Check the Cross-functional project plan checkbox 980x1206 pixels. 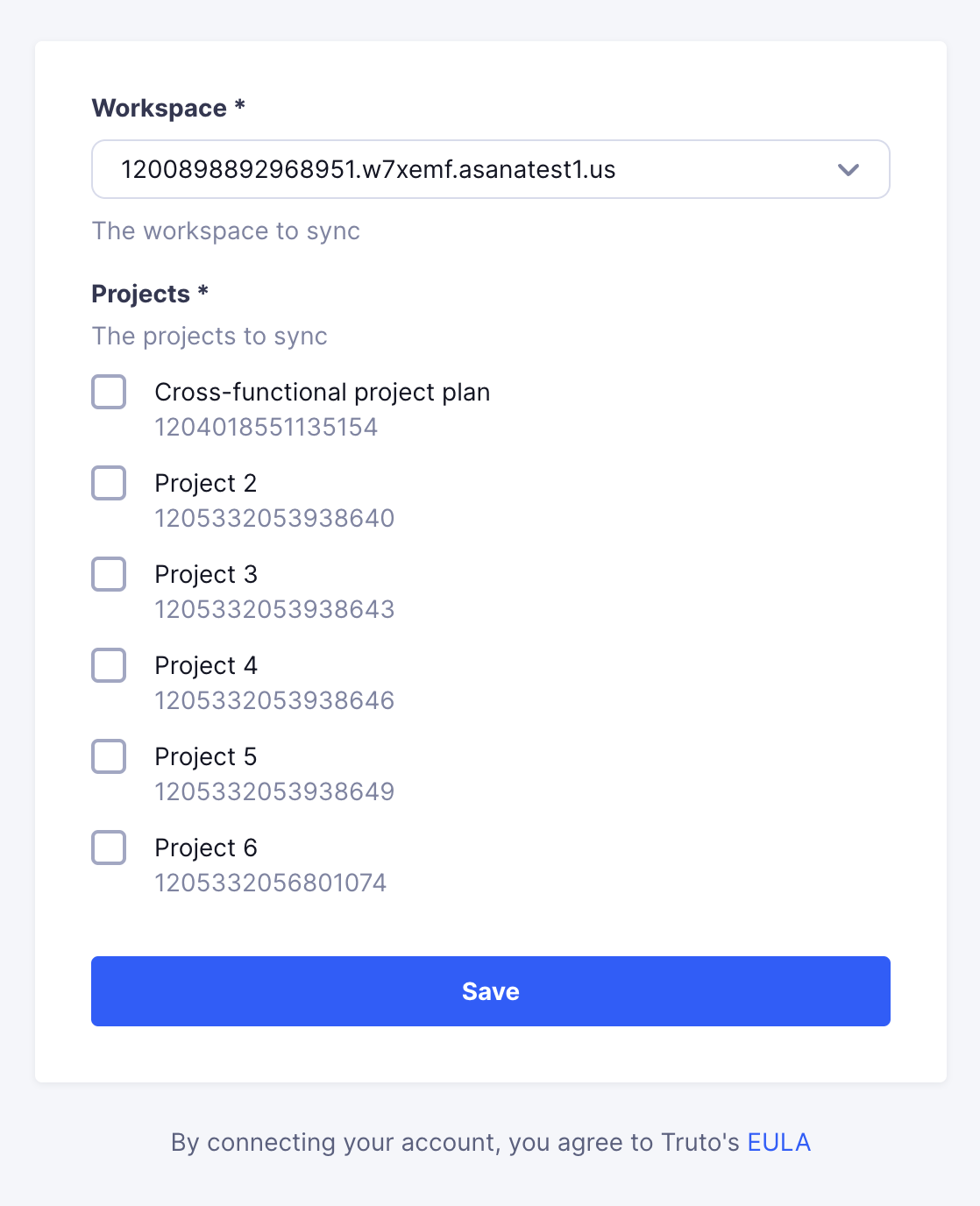tap(109, 392)
